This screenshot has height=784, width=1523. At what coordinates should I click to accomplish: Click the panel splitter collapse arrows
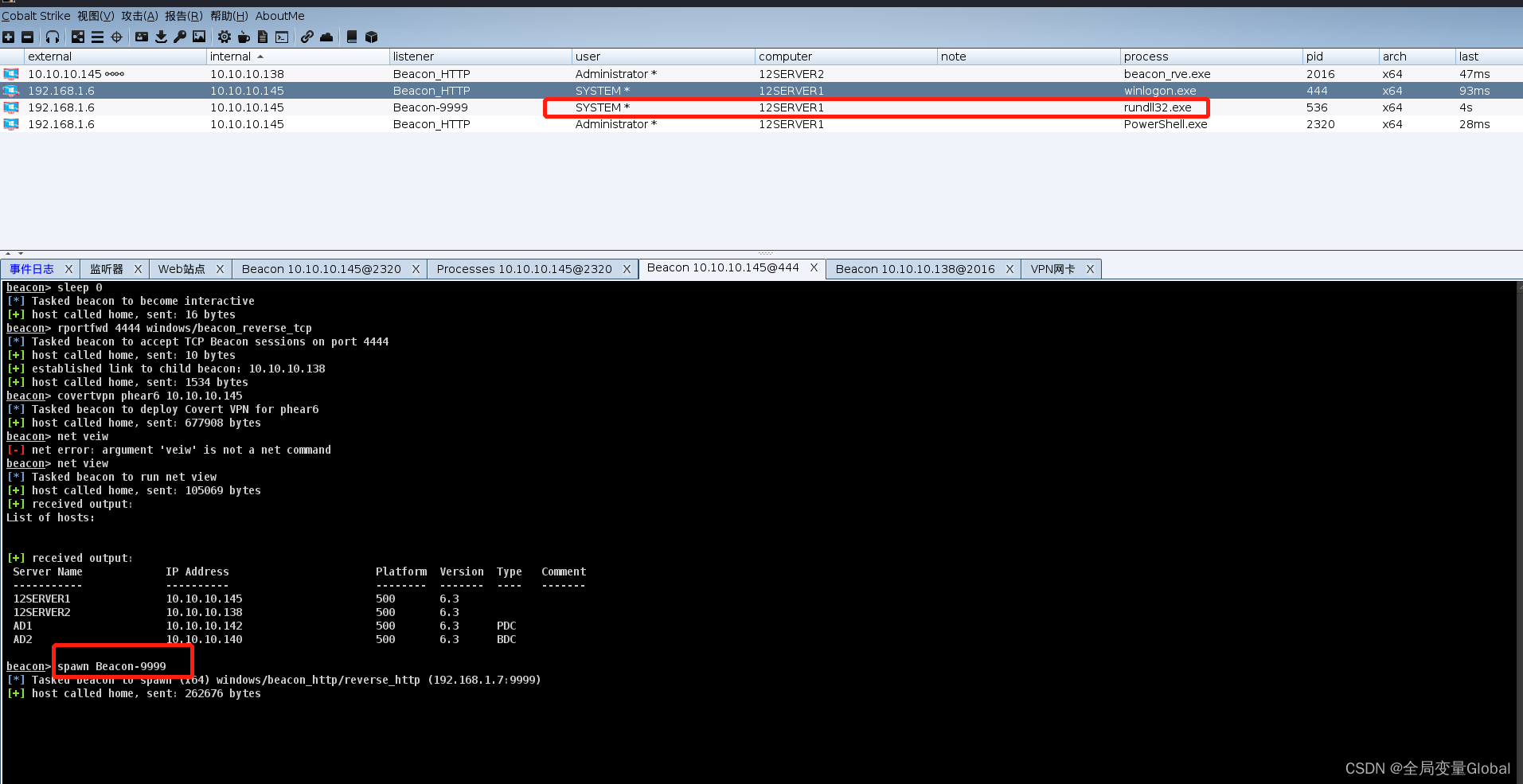(14, 253)
